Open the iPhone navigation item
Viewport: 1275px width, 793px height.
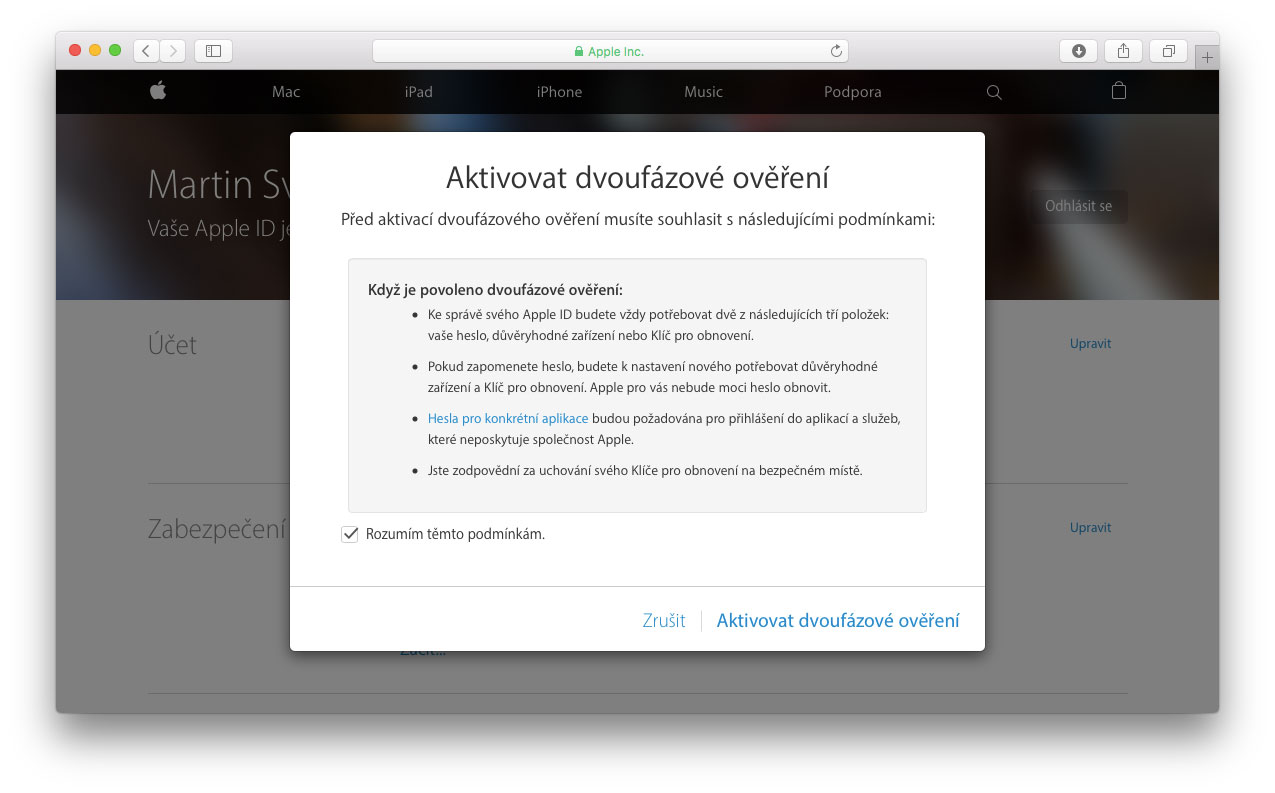(559, 92)
